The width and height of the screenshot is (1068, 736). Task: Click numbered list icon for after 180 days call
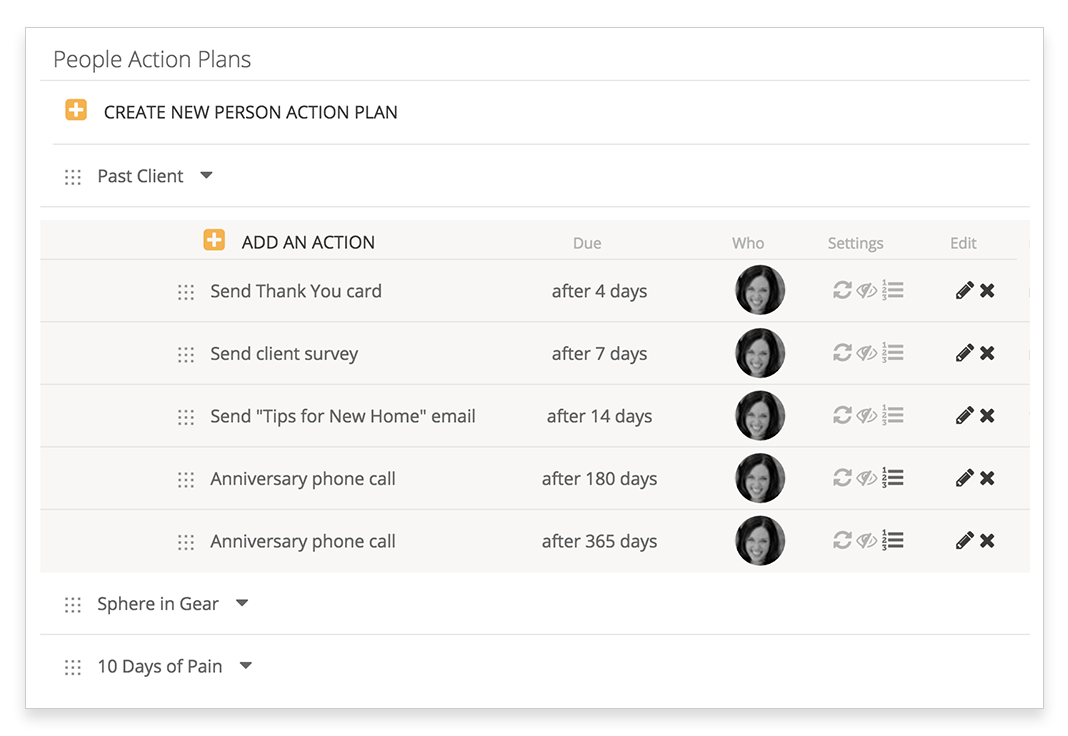(893, 477)
